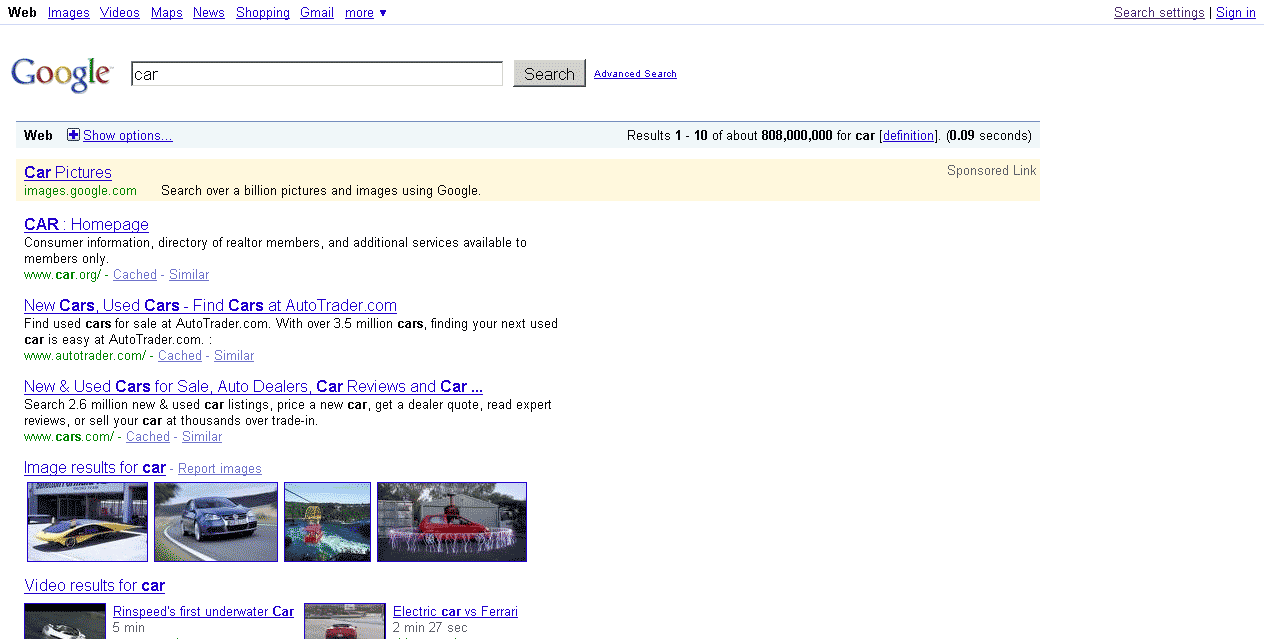Open Cars for Sale, Auto Dealers result
This screenshot has width=1264, height=639.
[253, 387]
